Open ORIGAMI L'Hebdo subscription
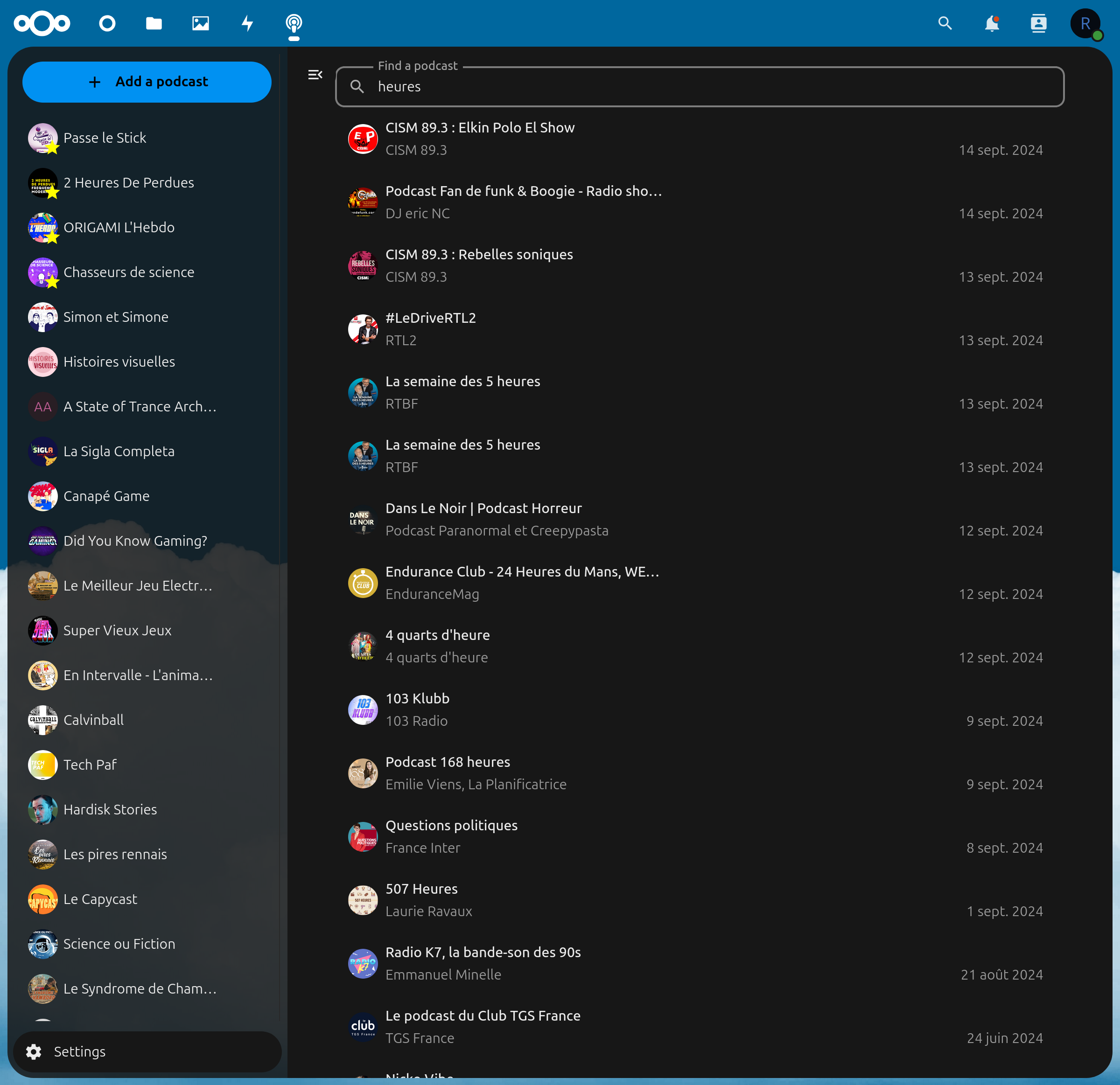The width and height of the screenshot is (1120, 1085). pos(147,228)
